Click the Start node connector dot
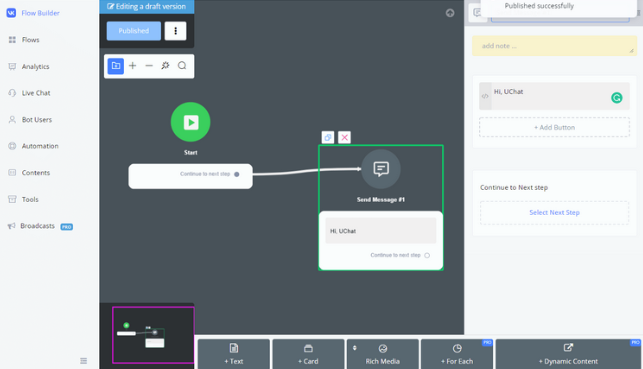643x369 pixels. click(x=237, y=174)
